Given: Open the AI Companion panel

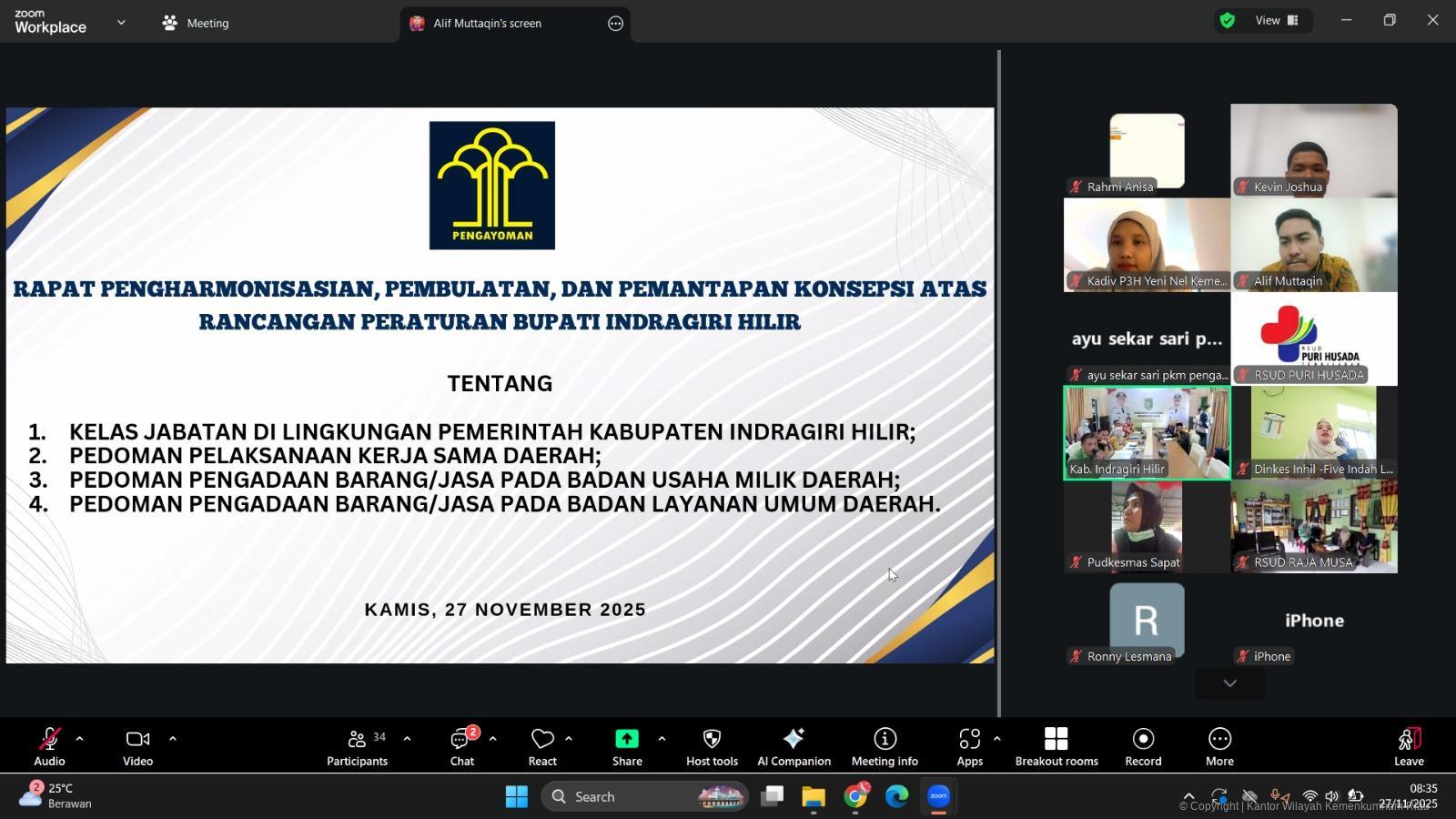Looking at the screenshot, I should point(794,746).
